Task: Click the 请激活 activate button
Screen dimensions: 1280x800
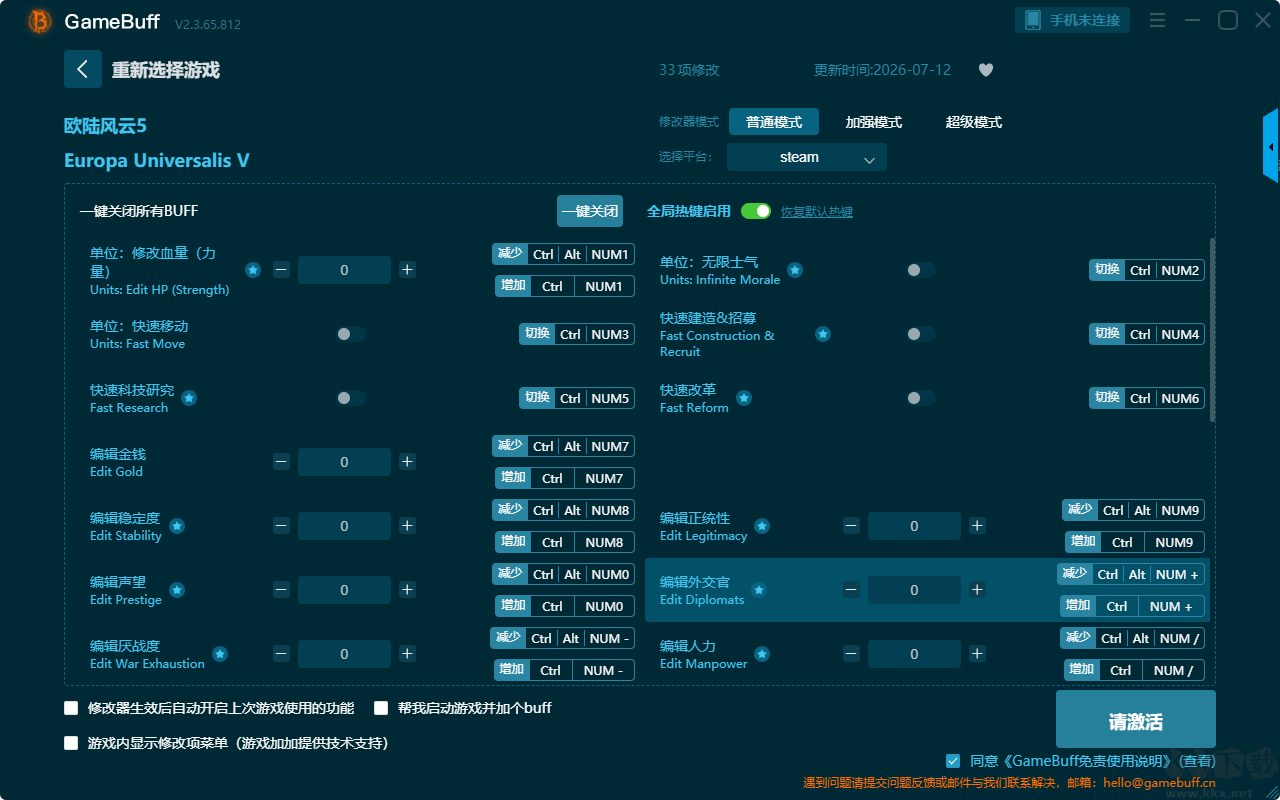Action: (1136, 721)
